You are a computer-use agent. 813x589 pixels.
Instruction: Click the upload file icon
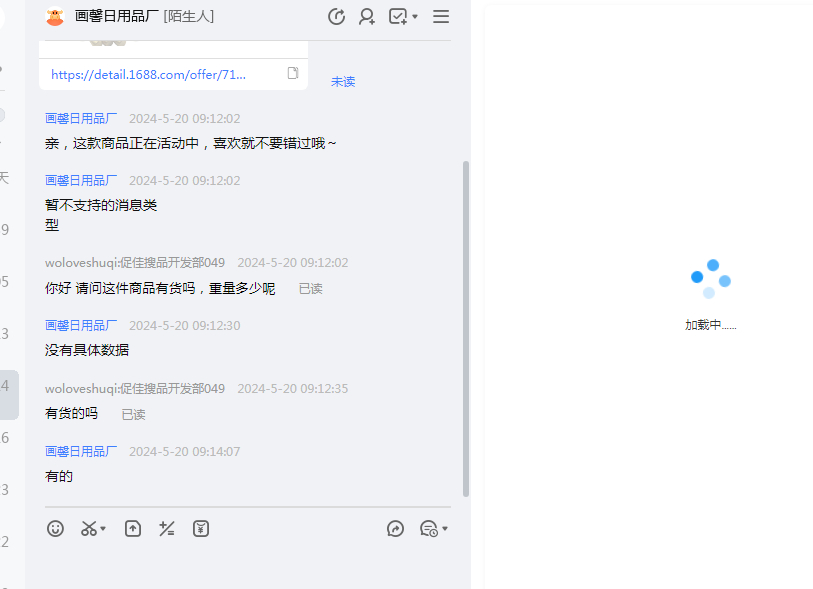[x=133, y=528]
